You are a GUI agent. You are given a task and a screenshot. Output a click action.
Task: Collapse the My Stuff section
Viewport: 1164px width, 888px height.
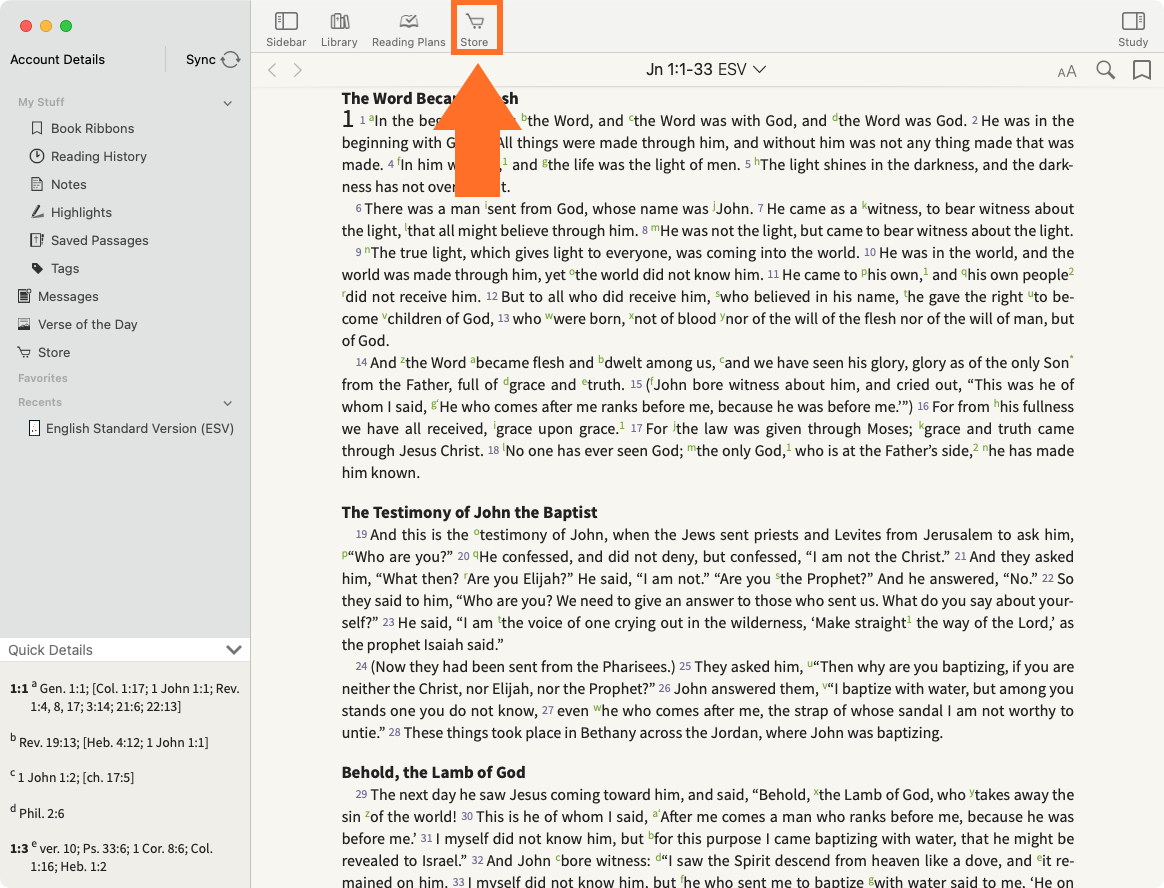[x=228, y=102]
